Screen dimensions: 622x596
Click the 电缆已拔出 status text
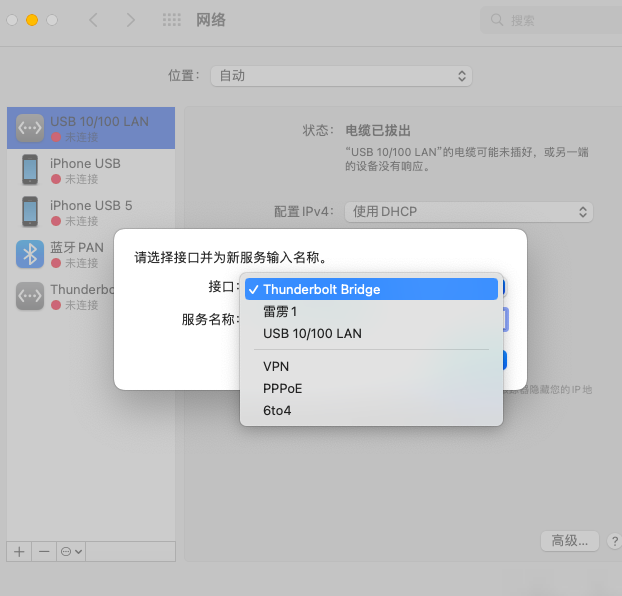(378, 131)
